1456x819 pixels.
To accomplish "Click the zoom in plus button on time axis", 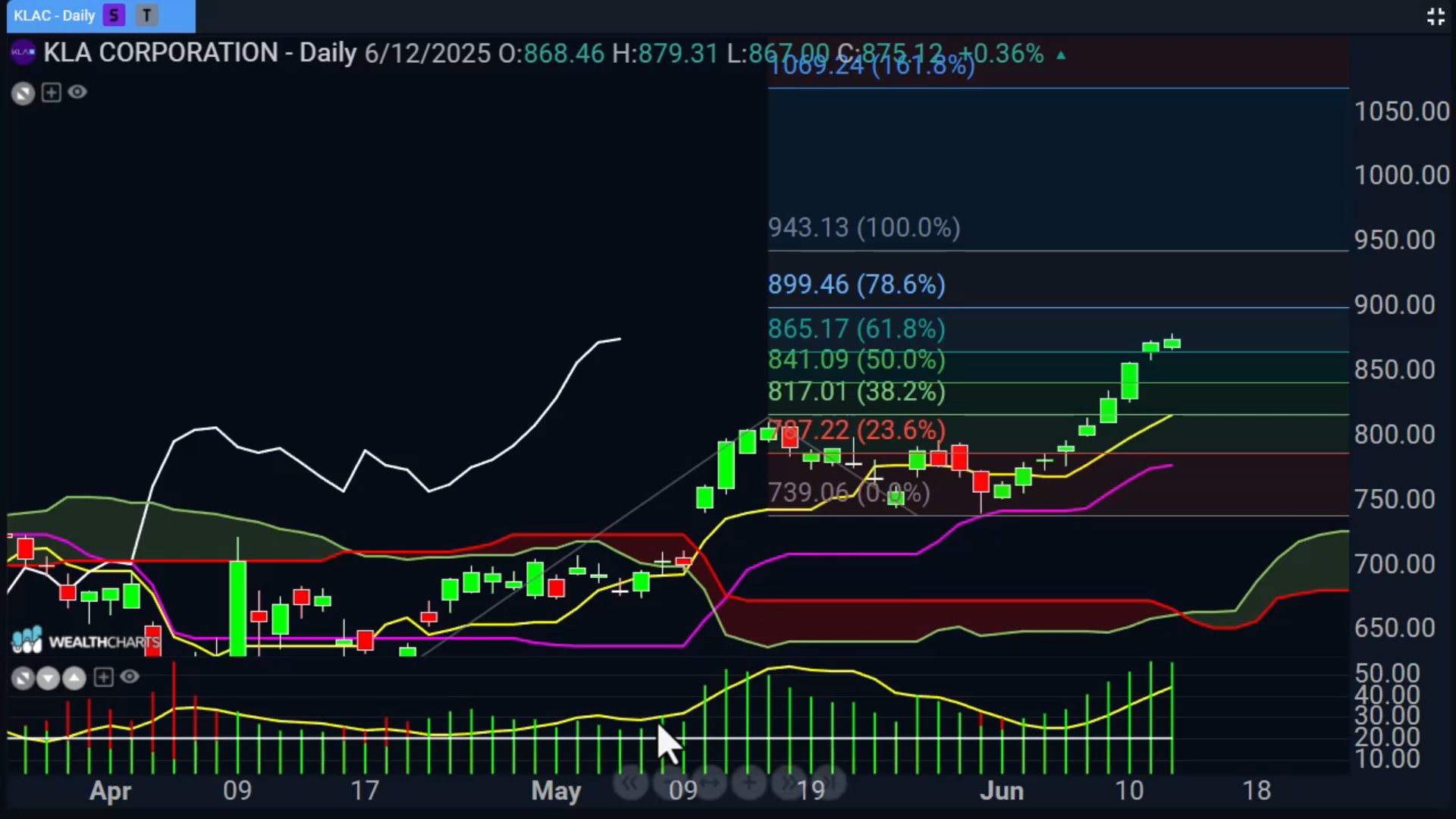I will 749,783.
